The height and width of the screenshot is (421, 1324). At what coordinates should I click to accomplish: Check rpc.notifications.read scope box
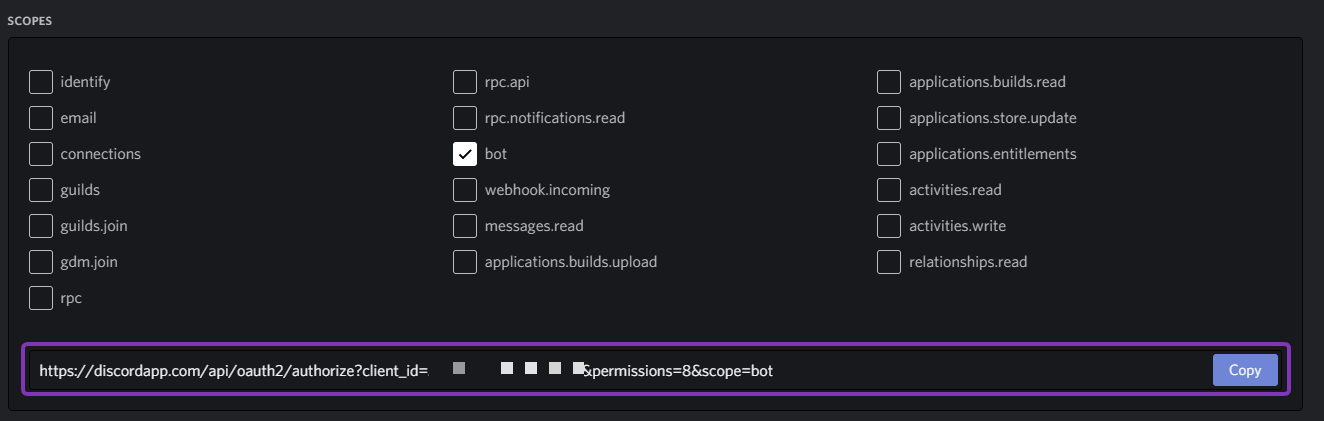465,118
